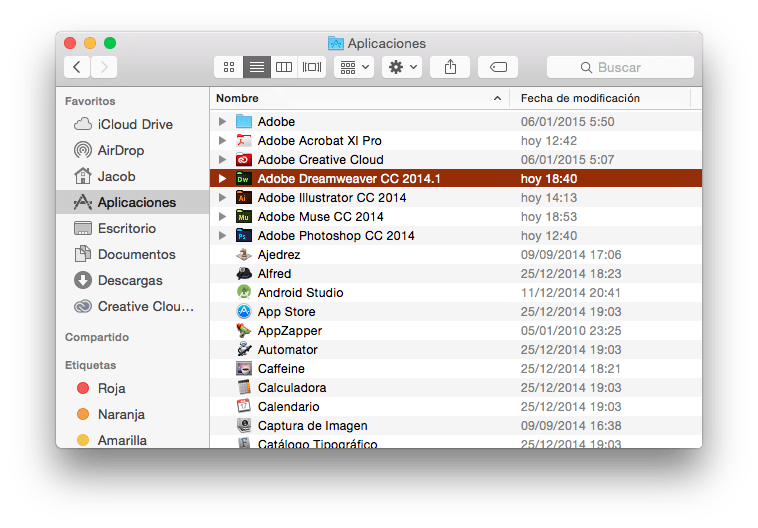Select the Adobe Acrobat icon

(x=244, y=140)
